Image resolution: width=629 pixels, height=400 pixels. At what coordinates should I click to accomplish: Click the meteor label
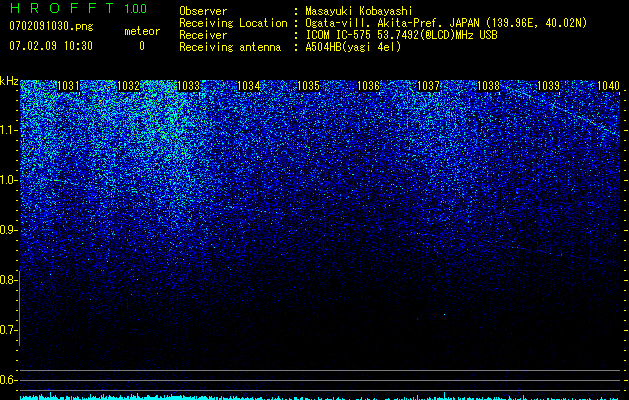142,31
